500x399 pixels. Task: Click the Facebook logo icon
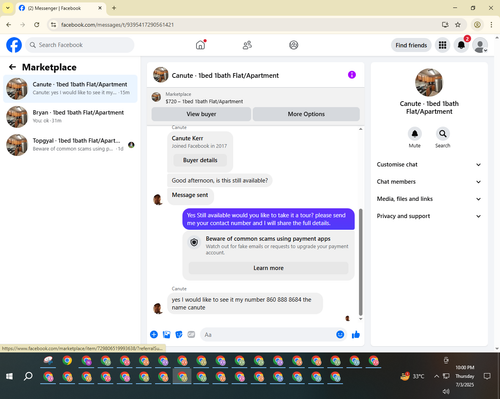click(x=14, y=45)
